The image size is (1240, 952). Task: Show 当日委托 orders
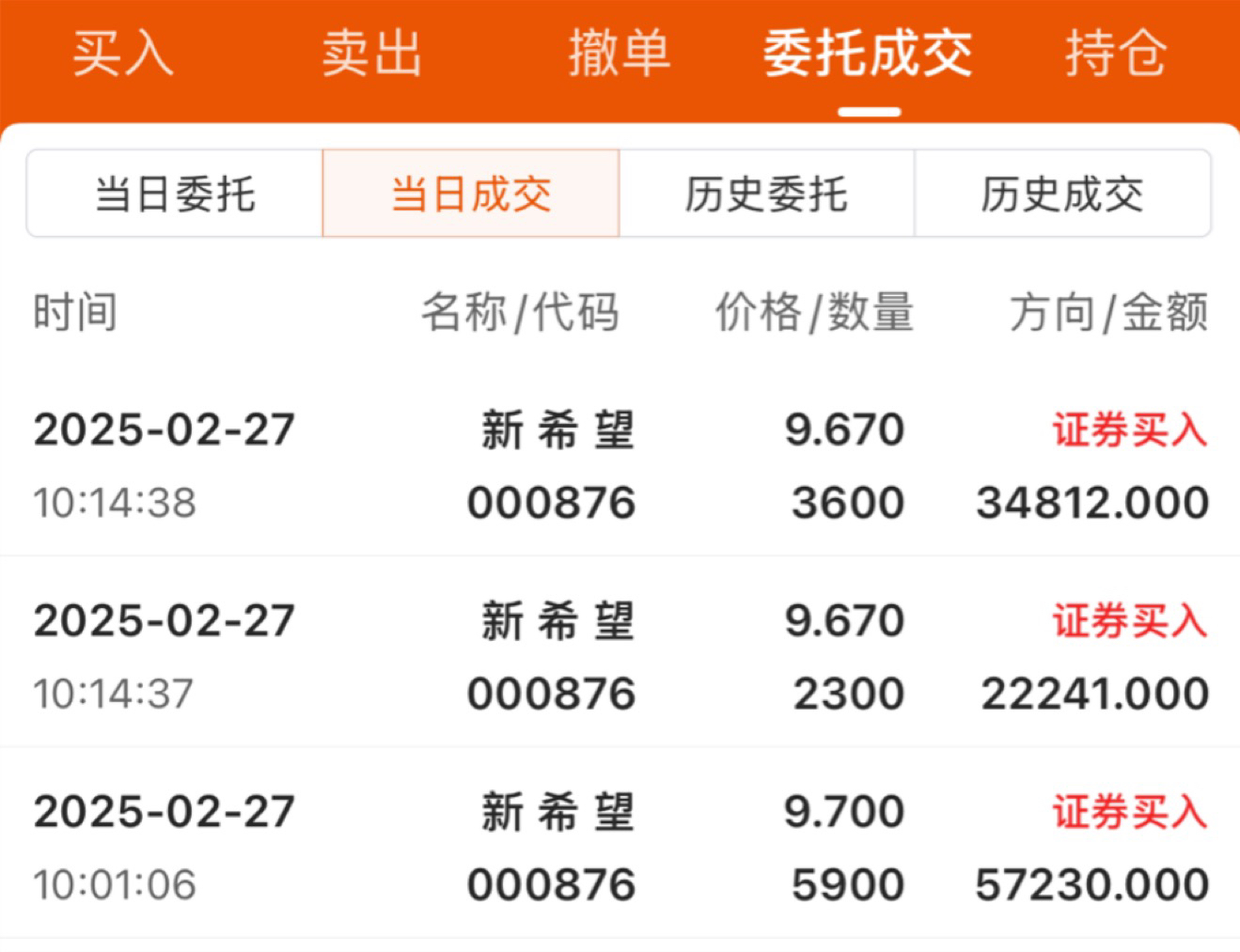pyautogui.click(x=175, y=194)
